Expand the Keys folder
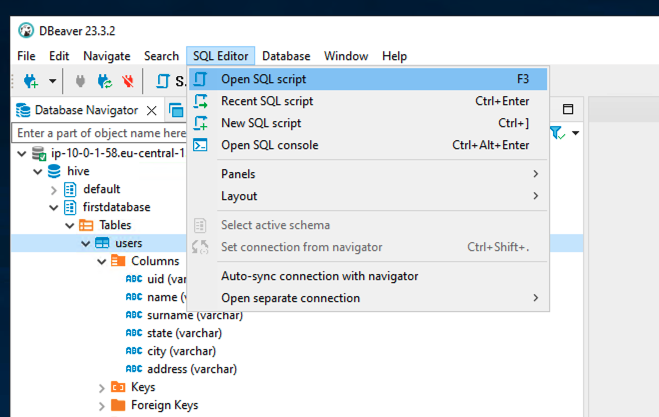 tap(102, 388)
